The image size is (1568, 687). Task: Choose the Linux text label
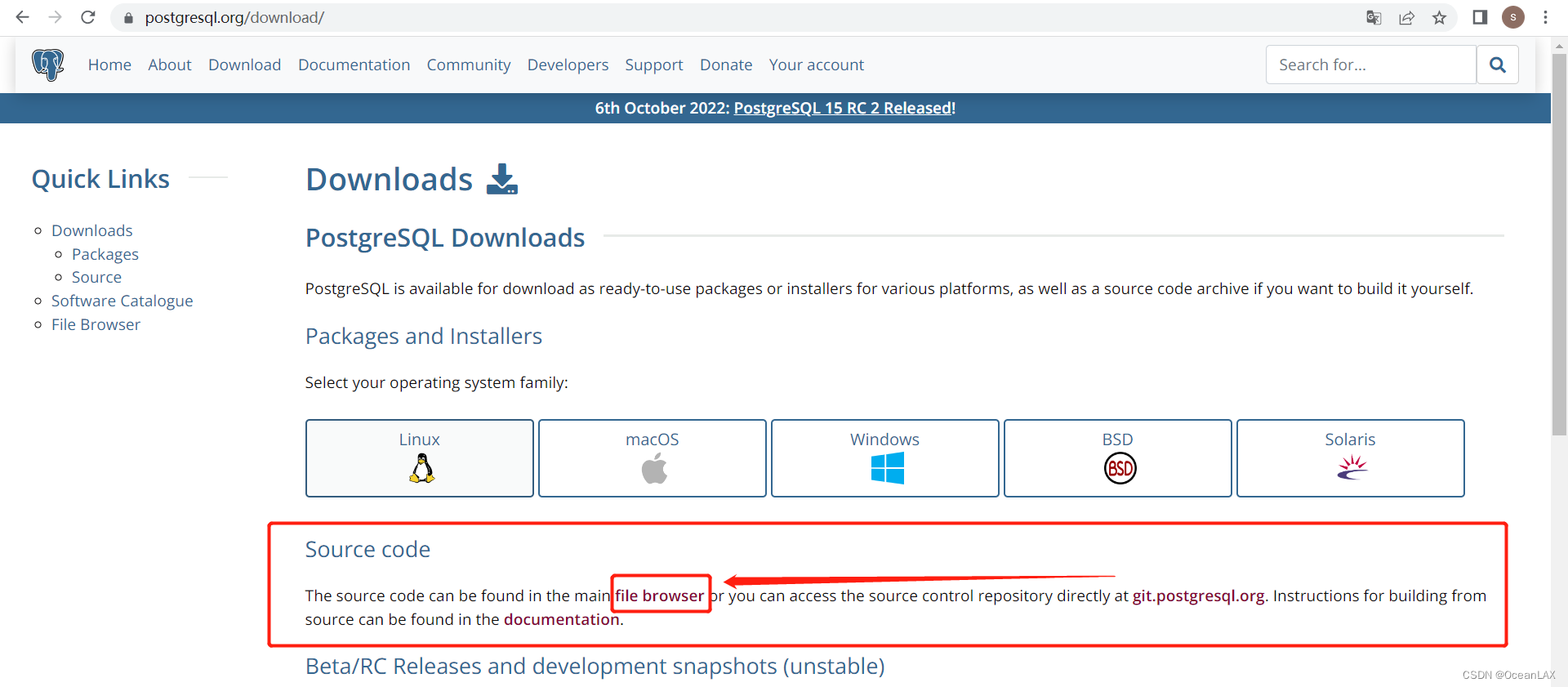point(419,439)
